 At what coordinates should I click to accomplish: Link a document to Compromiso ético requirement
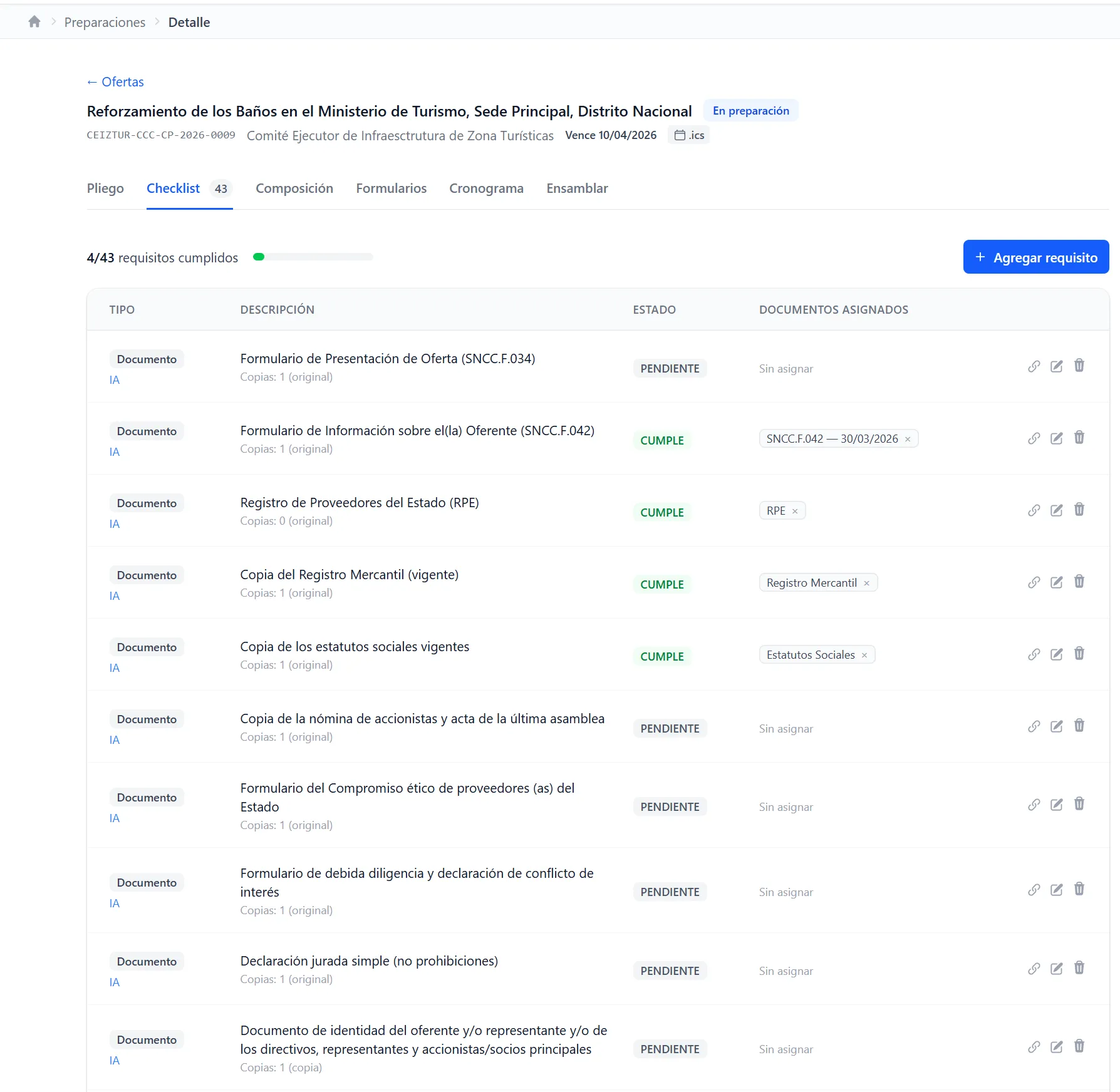click(1034, 805)
